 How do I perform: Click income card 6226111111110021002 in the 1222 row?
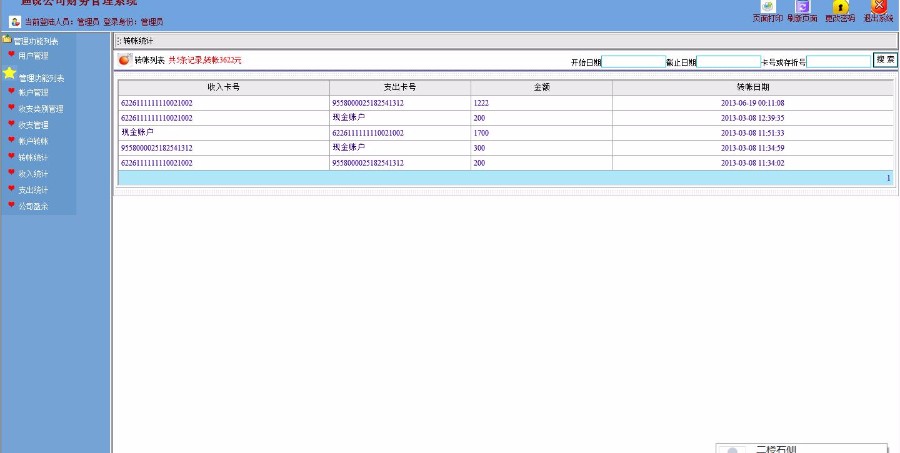pyautogui.click(x=157, y=103)
